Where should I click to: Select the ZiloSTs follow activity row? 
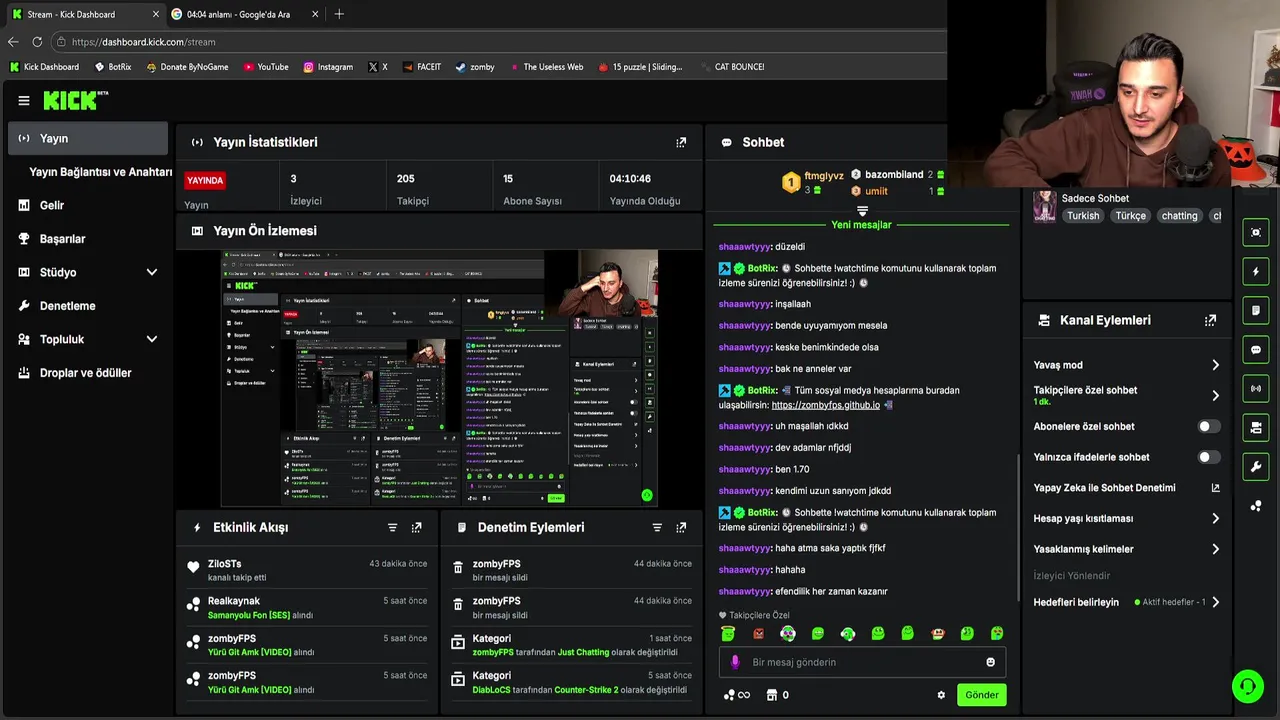307,570
